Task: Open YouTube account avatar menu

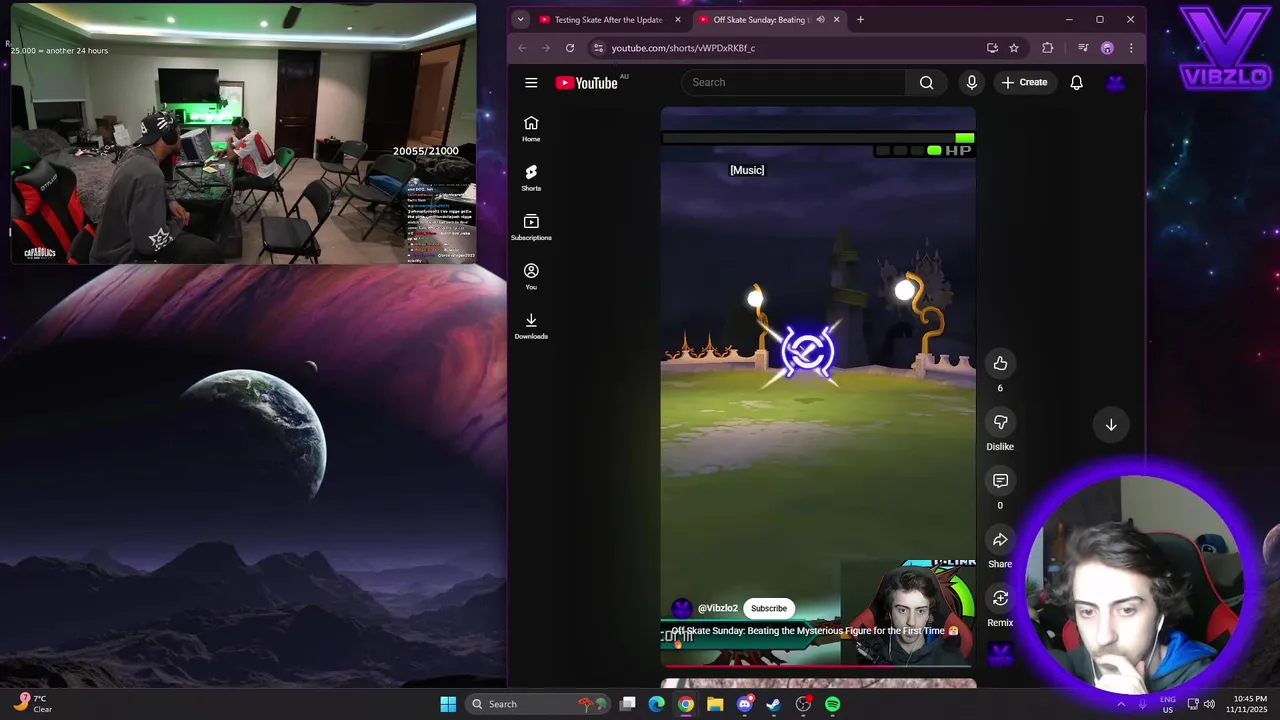Action: point(1115,83)
